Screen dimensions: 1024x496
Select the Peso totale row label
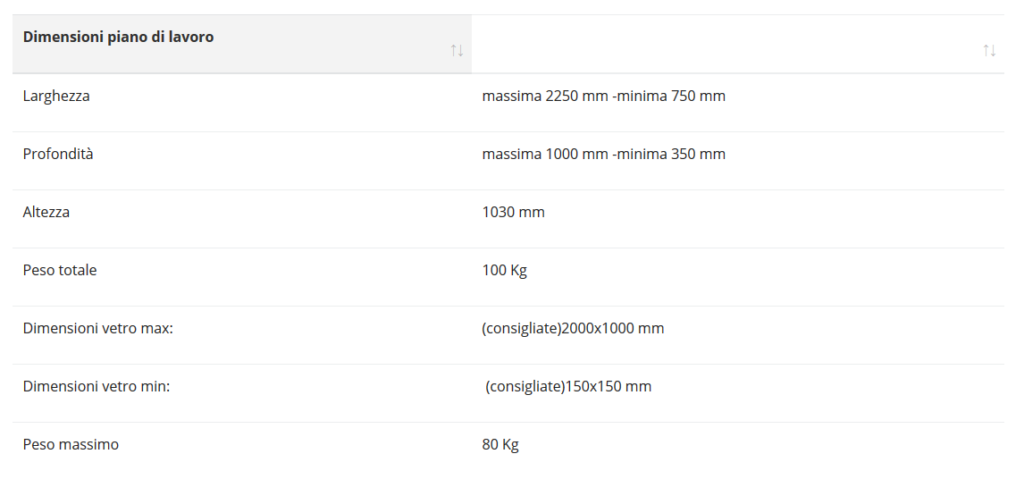click(x=60, y=270)
